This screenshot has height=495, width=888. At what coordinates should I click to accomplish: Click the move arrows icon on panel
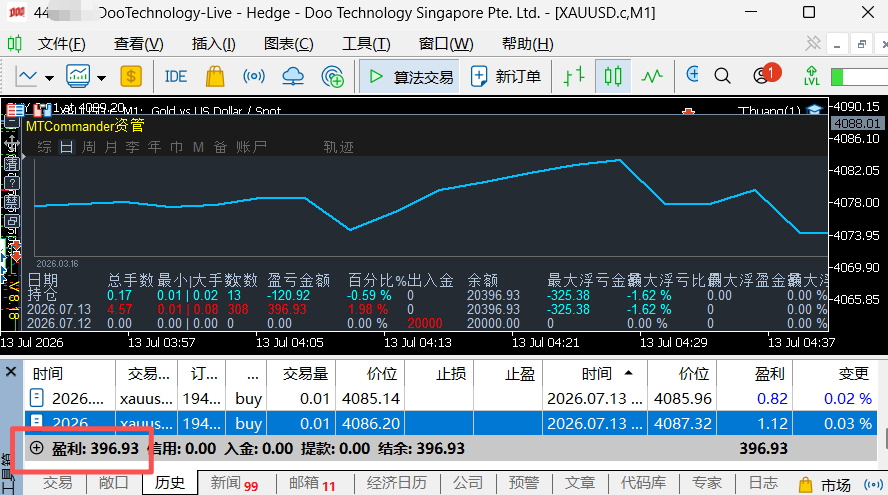pyautogui.click(x=12, y=144)
